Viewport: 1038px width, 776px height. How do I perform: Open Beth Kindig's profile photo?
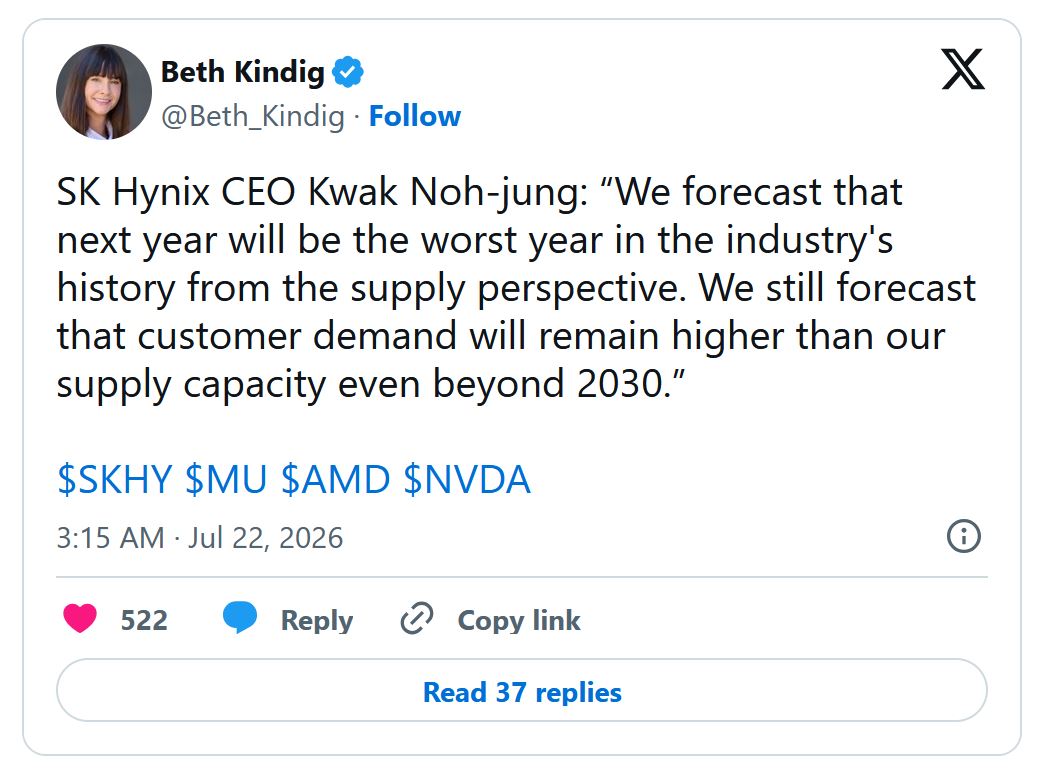[x=104, y=92]
